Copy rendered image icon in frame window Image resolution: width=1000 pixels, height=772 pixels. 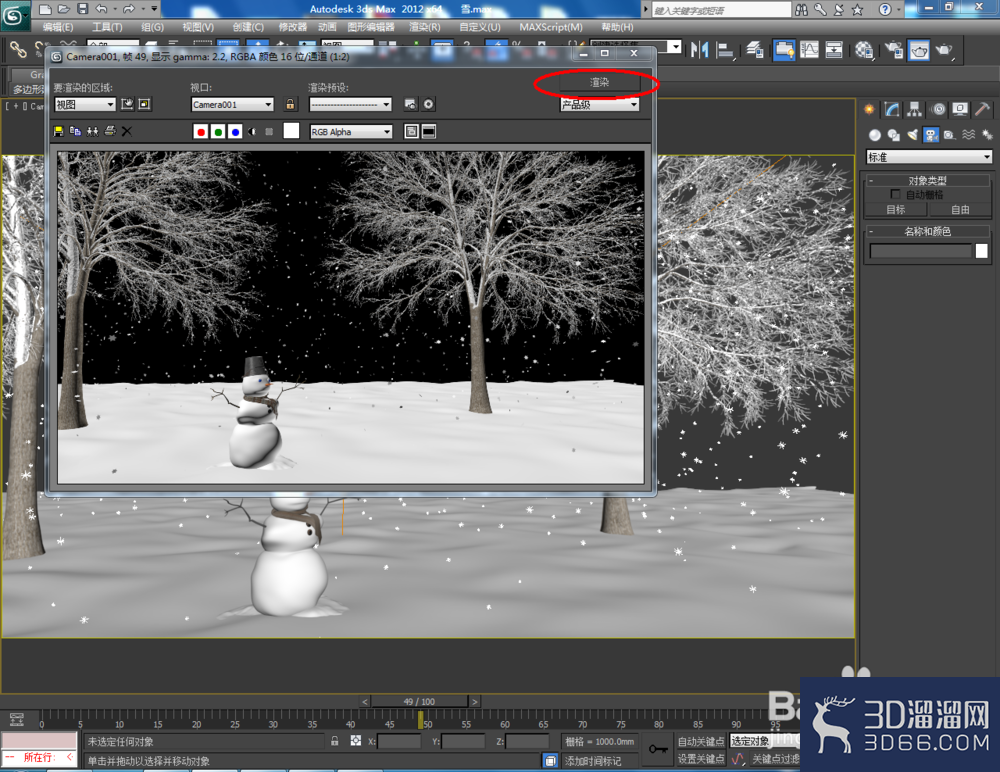(x=75, y=131)
